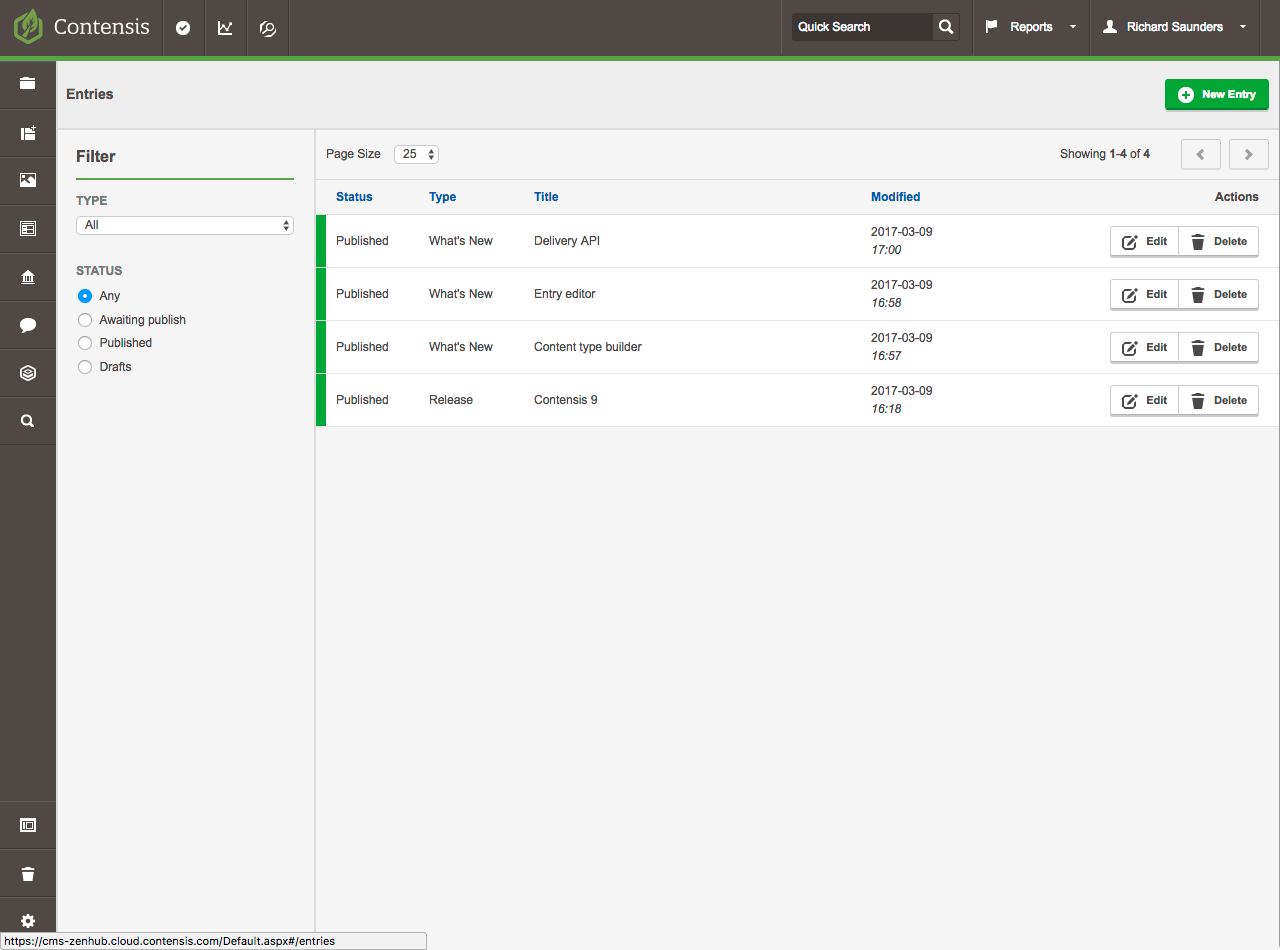
Task: Open the folder projects icon in sidebar
Action: [x=28, y=84]
